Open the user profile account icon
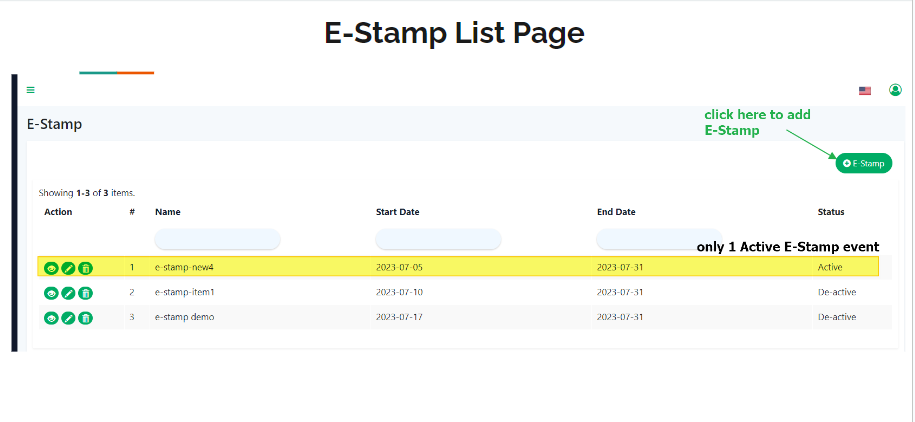Viewport: 915px width, 422px height. 895,90
